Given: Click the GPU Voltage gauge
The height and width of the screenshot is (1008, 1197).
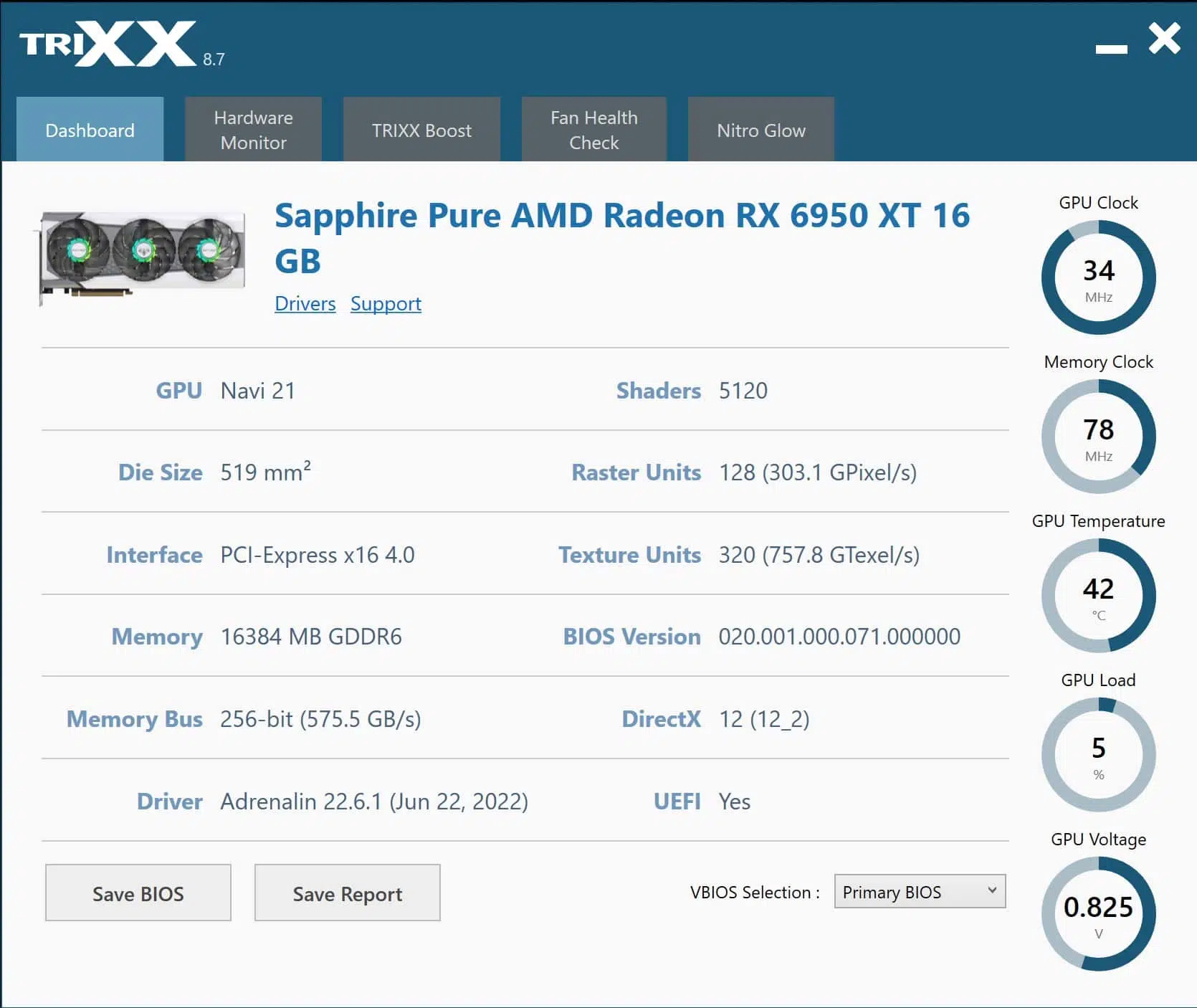Looking at the screenshot, I should 1098,913.
